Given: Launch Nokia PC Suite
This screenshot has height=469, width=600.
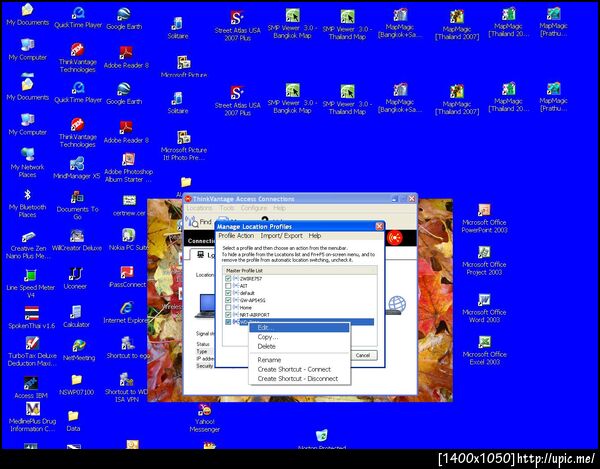Looking at the screenshot, I should pos(128,235).
